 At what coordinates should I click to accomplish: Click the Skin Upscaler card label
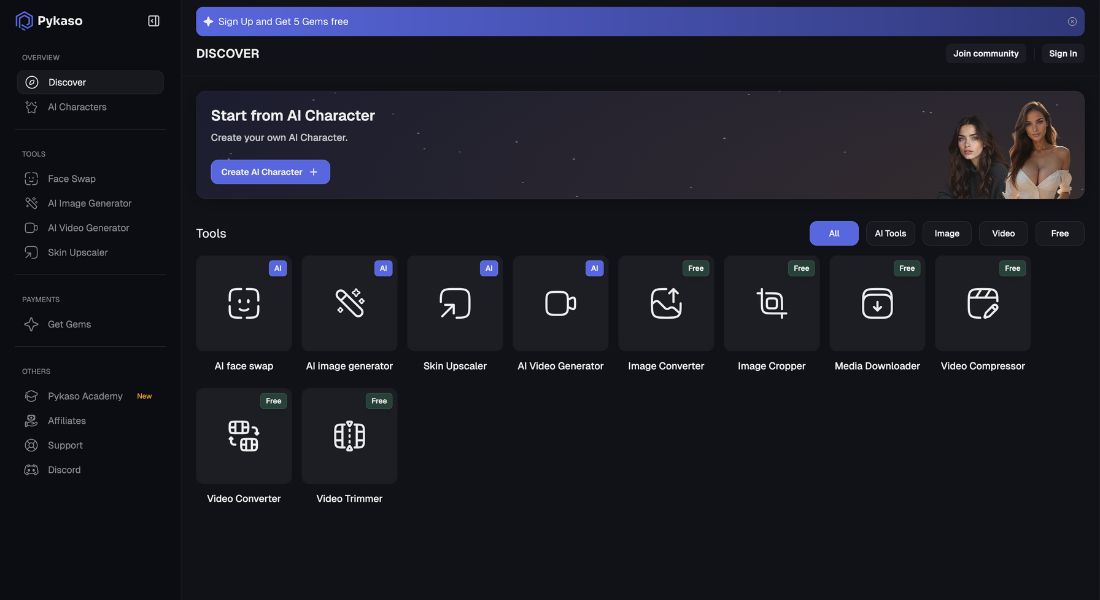point(455,366)
